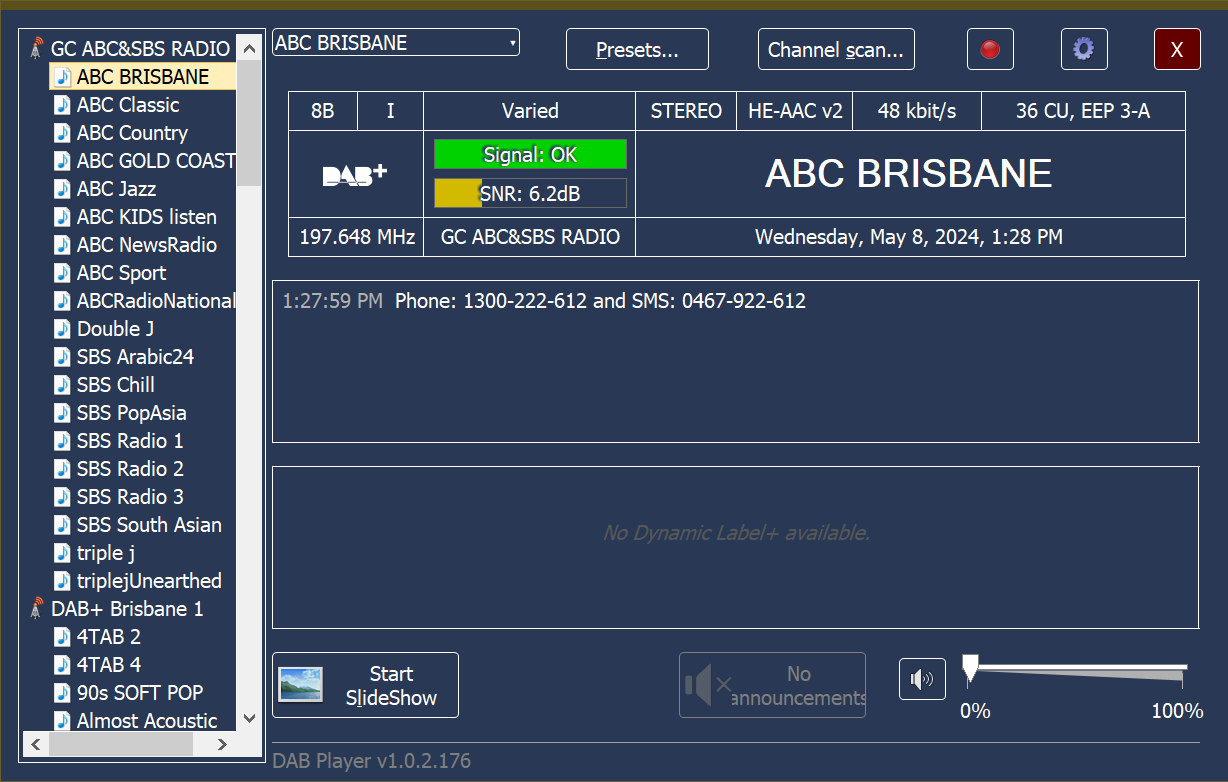Image resolution: width=1228 pixels, height=782 pixels.
Task: Mute audio using the speaker icon button
Action: pyautogui.click(x=921, y=680)
